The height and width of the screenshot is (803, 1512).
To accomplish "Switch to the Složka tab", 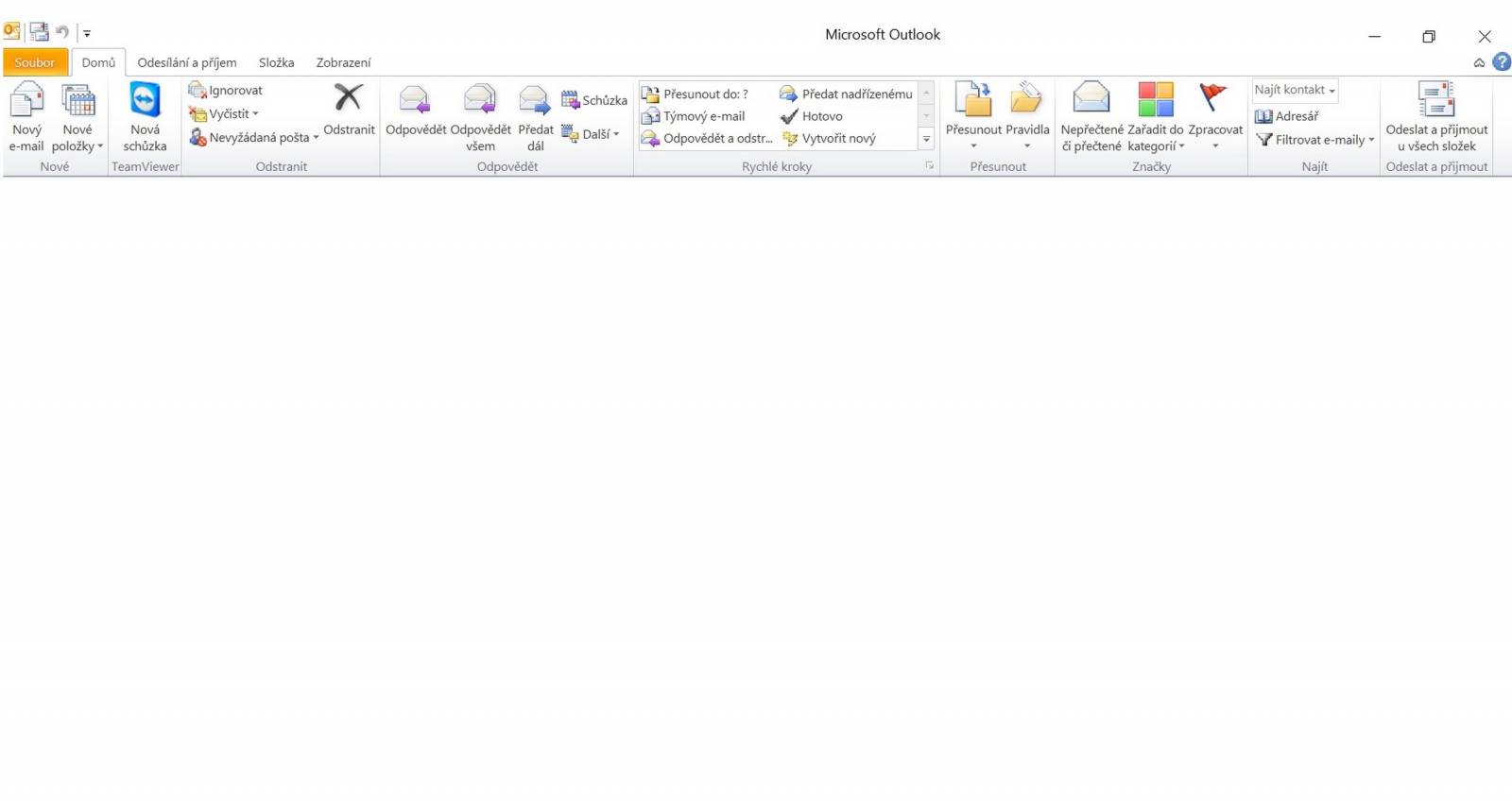I will click(x=276, y=62).
